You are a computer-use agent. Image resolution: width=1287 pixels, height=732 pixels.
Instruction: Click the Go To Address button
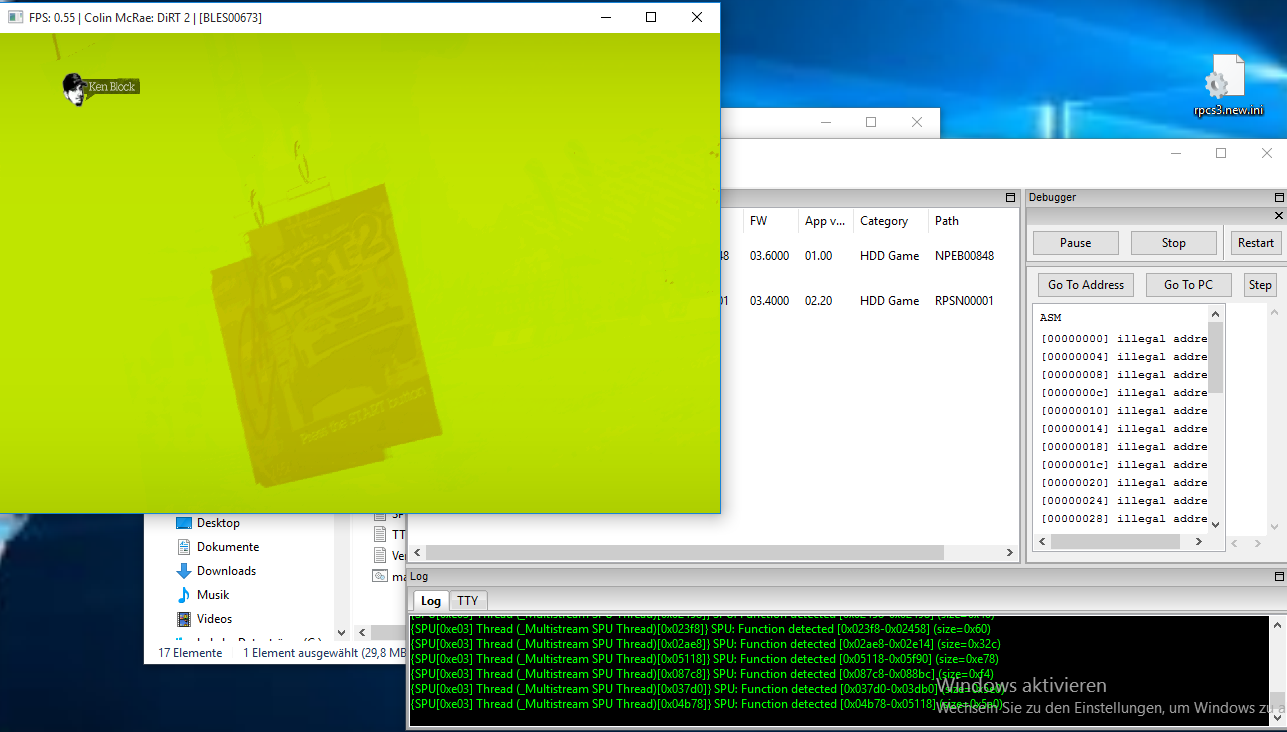pyautogui.click(x=1086, y=285)
